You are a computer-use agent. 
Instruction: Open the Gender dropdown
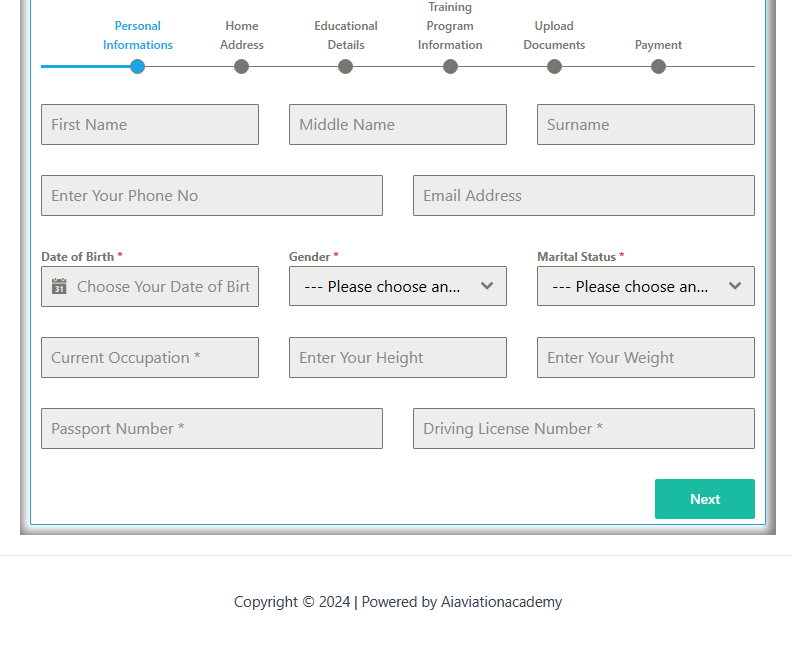(397, 286)
